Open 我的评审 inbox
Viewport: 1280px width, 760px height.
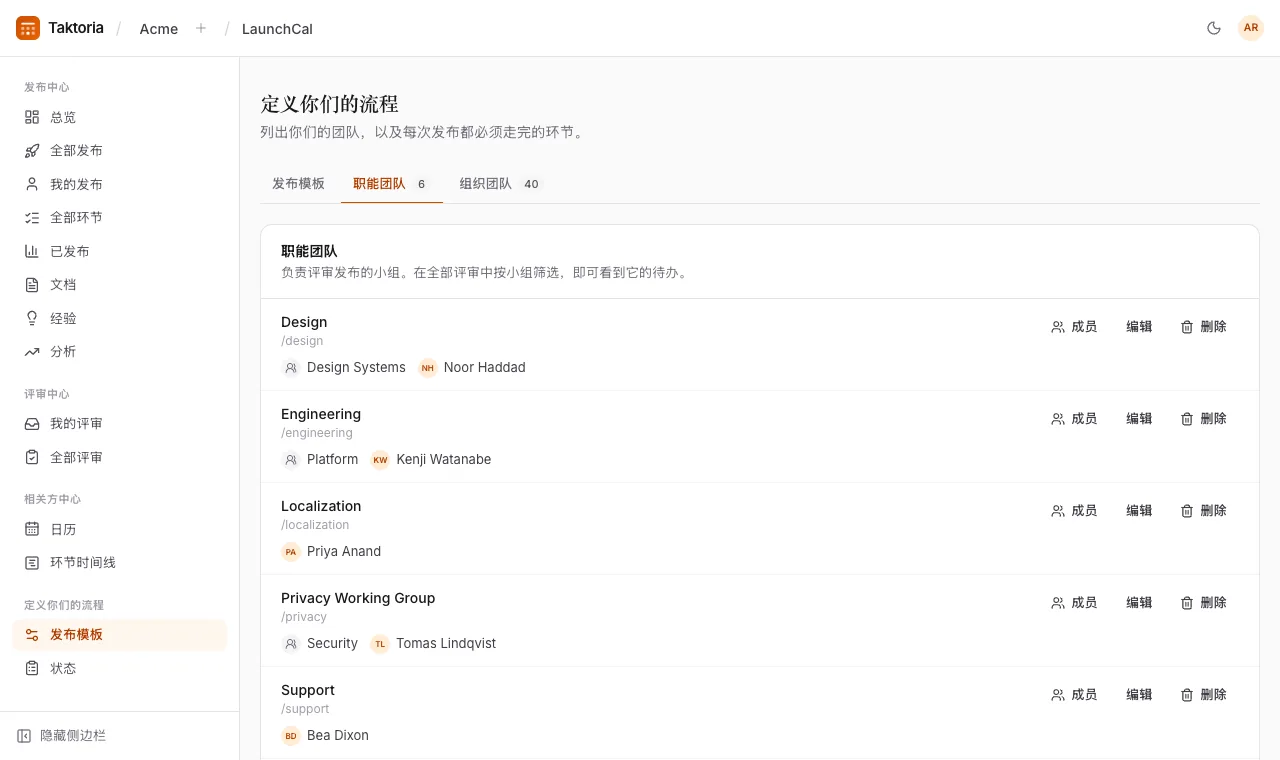pyautogui.click(x=120, y=424)
